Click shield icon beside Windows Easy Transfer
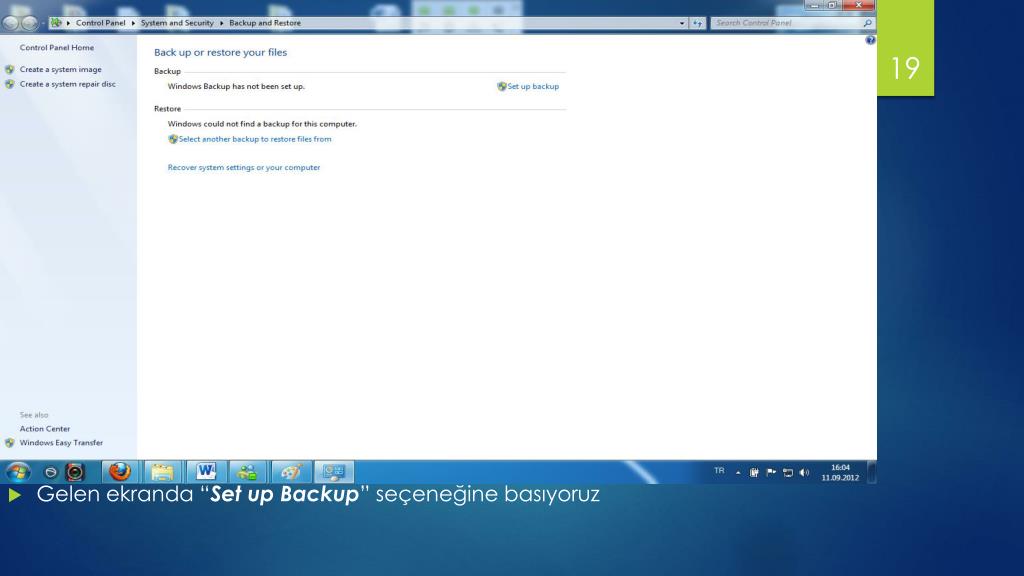Image resolution: width=1024 pixels, height=576 pixels. tap(9, 443)
